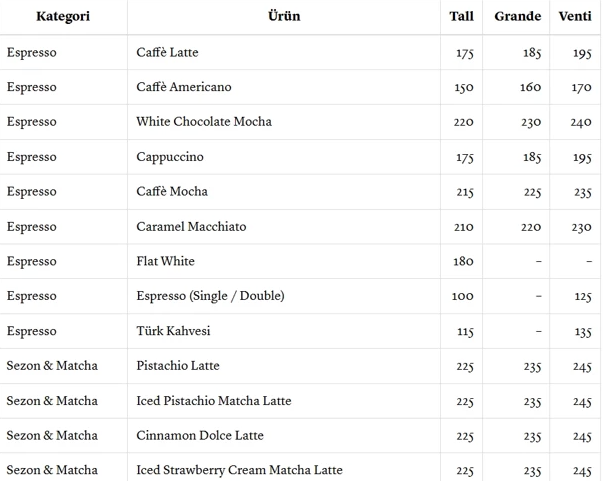Click the Kategori column header
611x491 pixels.
pyautogui.click(x=62, y=16)
